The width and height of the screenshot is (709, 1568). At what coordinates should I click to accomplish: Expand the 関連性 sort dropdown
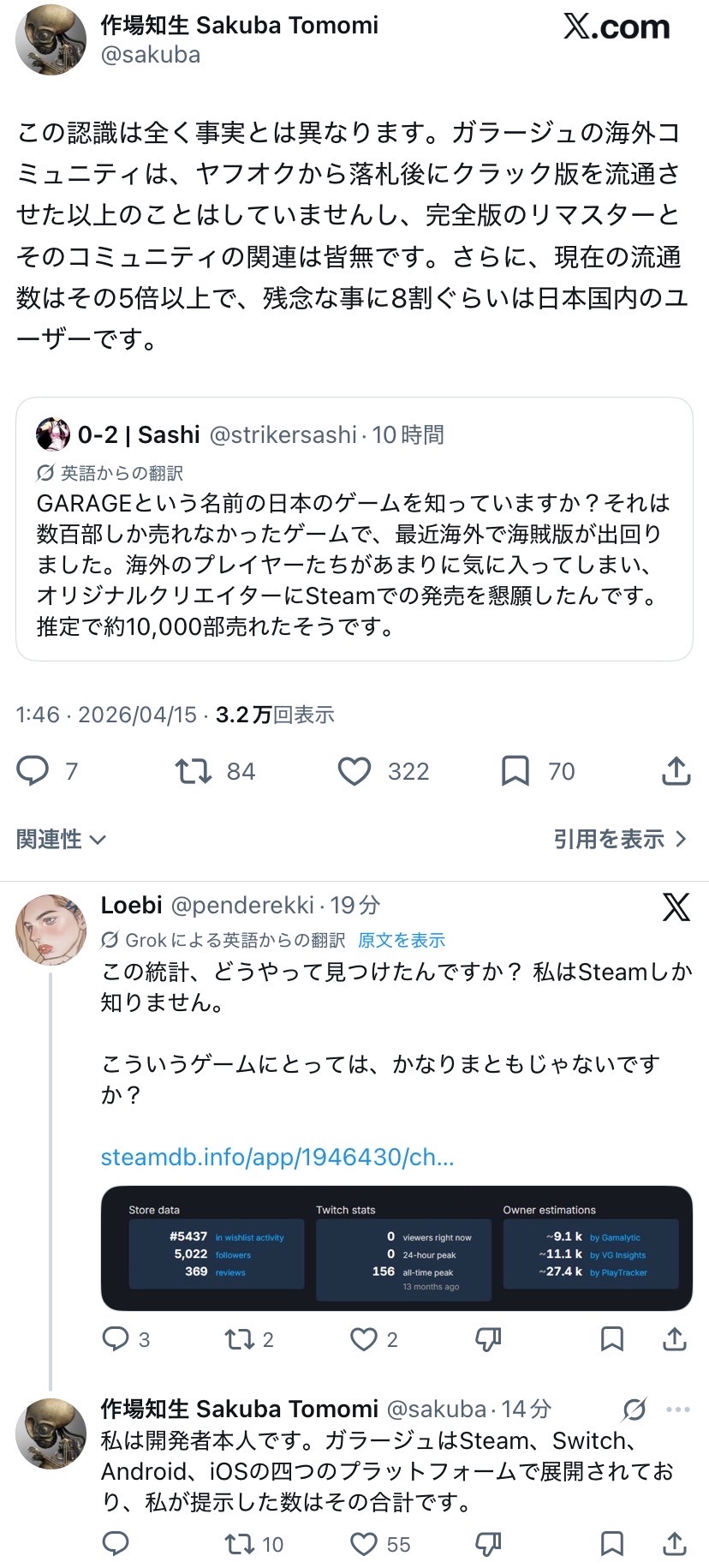pyautogui.click(x=60, y=839)
